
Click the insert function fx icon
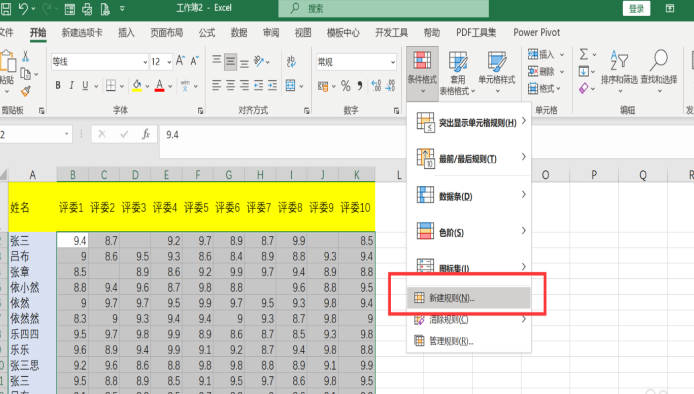(146, 134)
